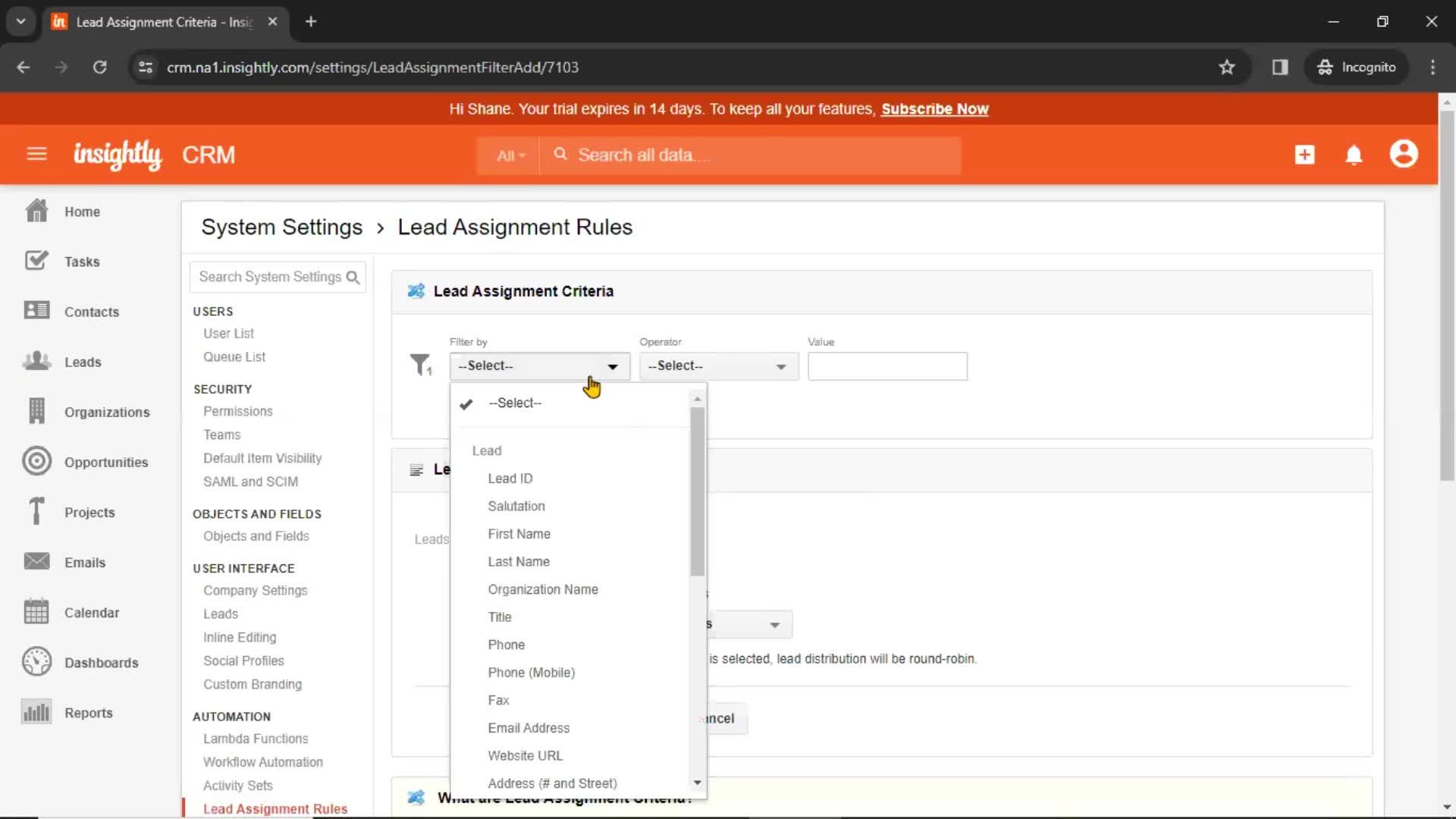The image size is (1456, 819).
Task: Select 'Lead ID' from filter options
Action: tap(509, 478)
